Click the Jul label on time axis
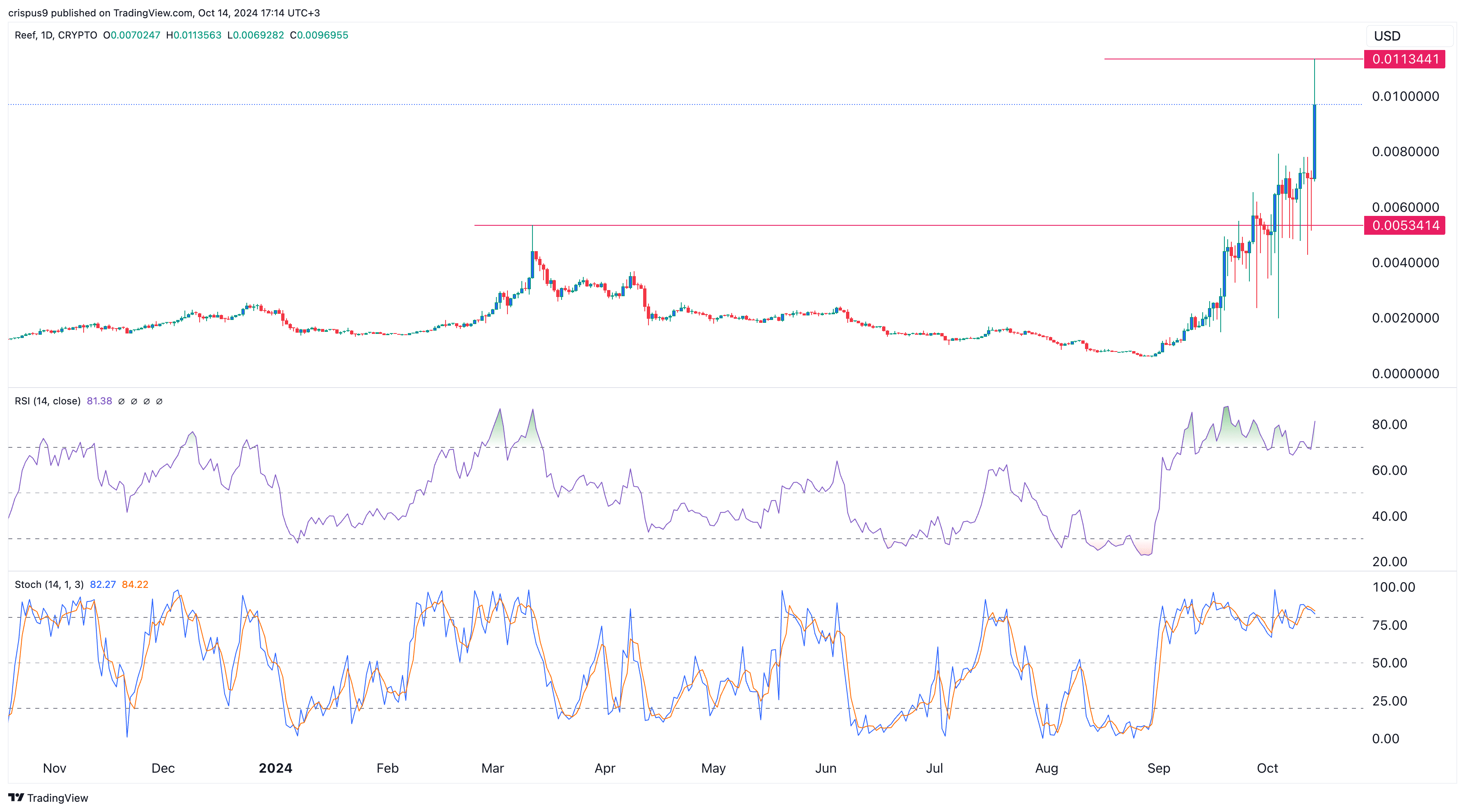This screenshot has width=1465, height=812. [x=935, y=768]
